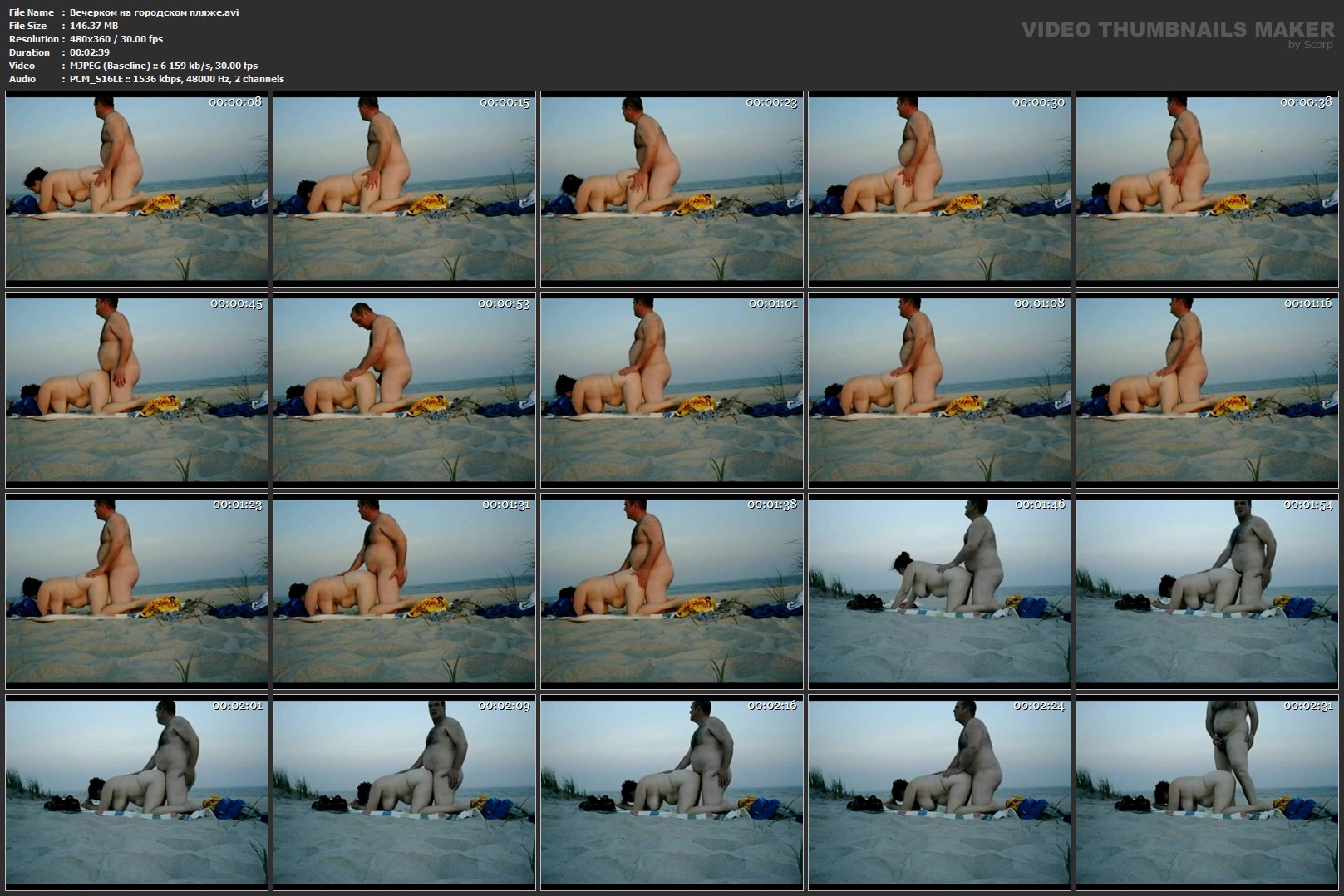Open the frame at 00:01:23
The image size is (1344, 896).
click(136, 591)
